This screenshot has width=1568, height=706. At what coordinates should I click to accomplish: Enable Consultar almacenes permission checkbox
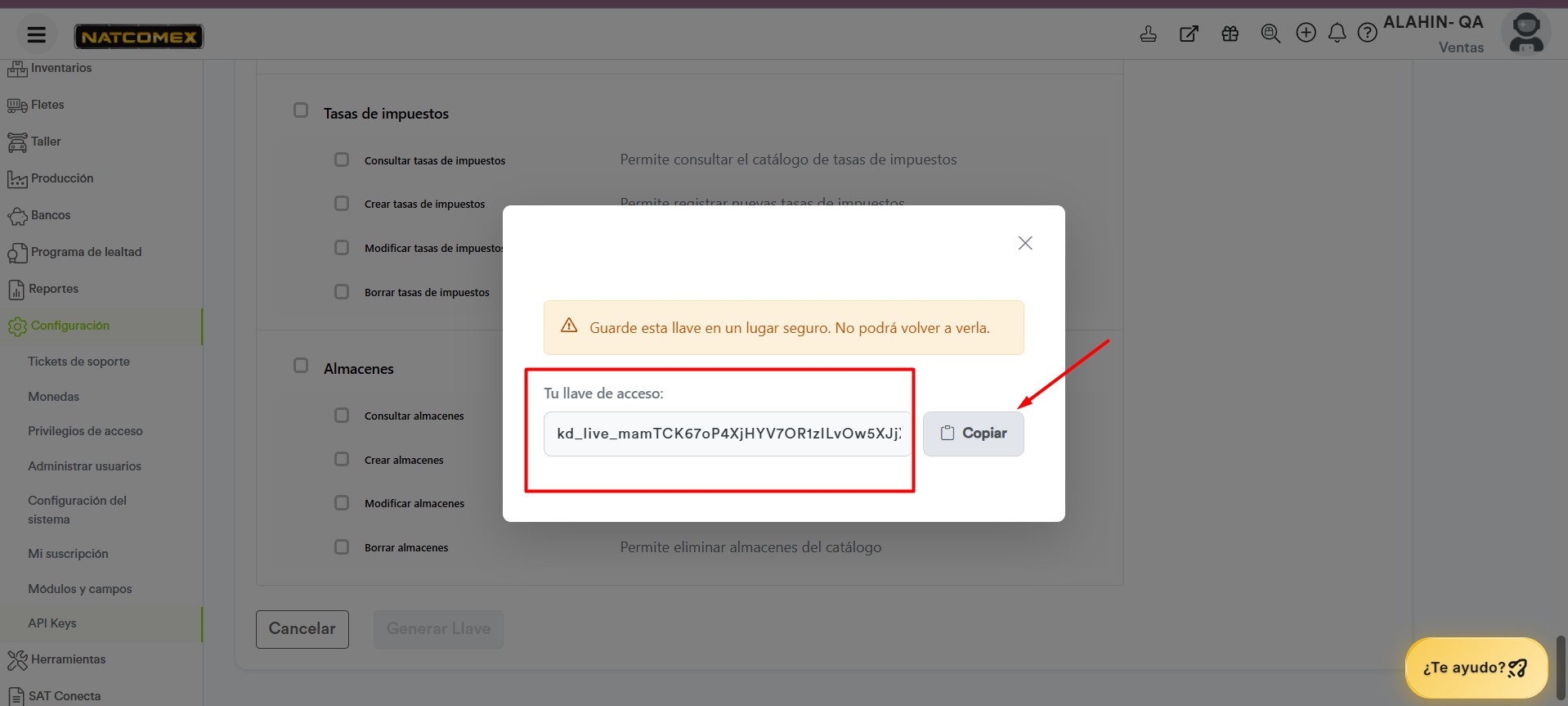[342, 416]
